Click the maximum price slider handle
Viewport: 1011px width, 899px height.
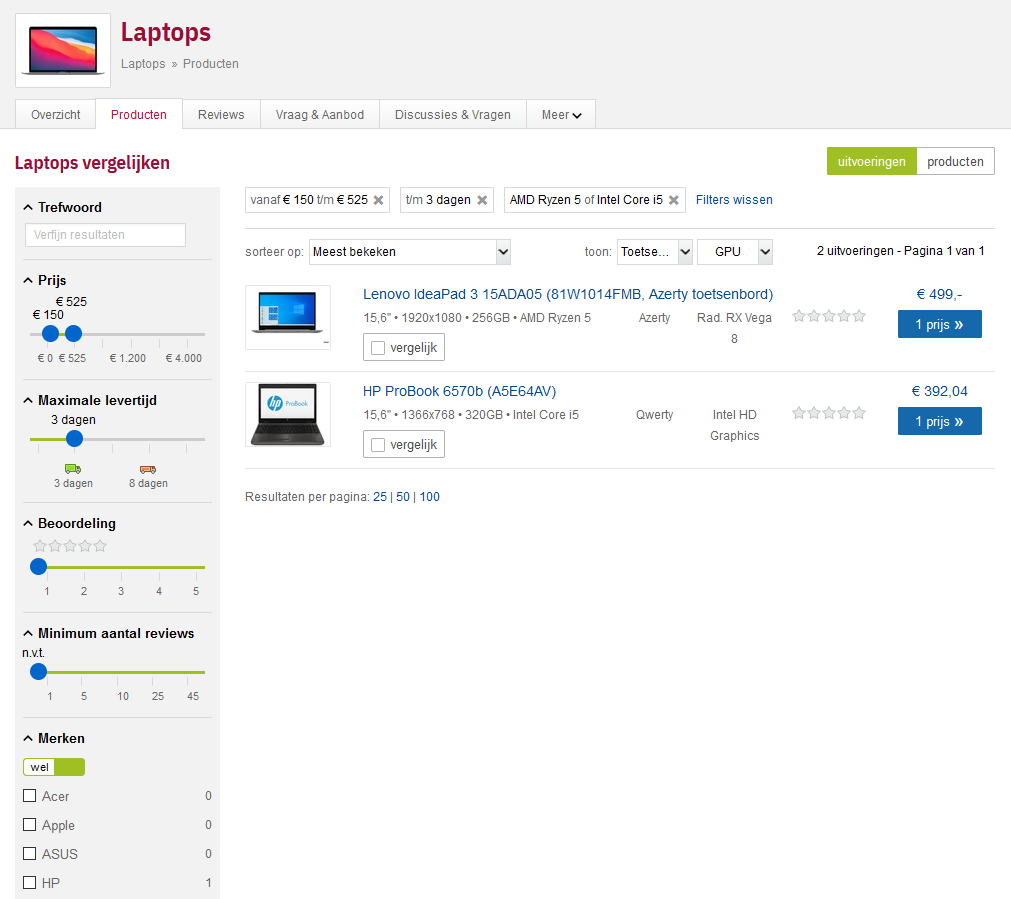(74, 333)
